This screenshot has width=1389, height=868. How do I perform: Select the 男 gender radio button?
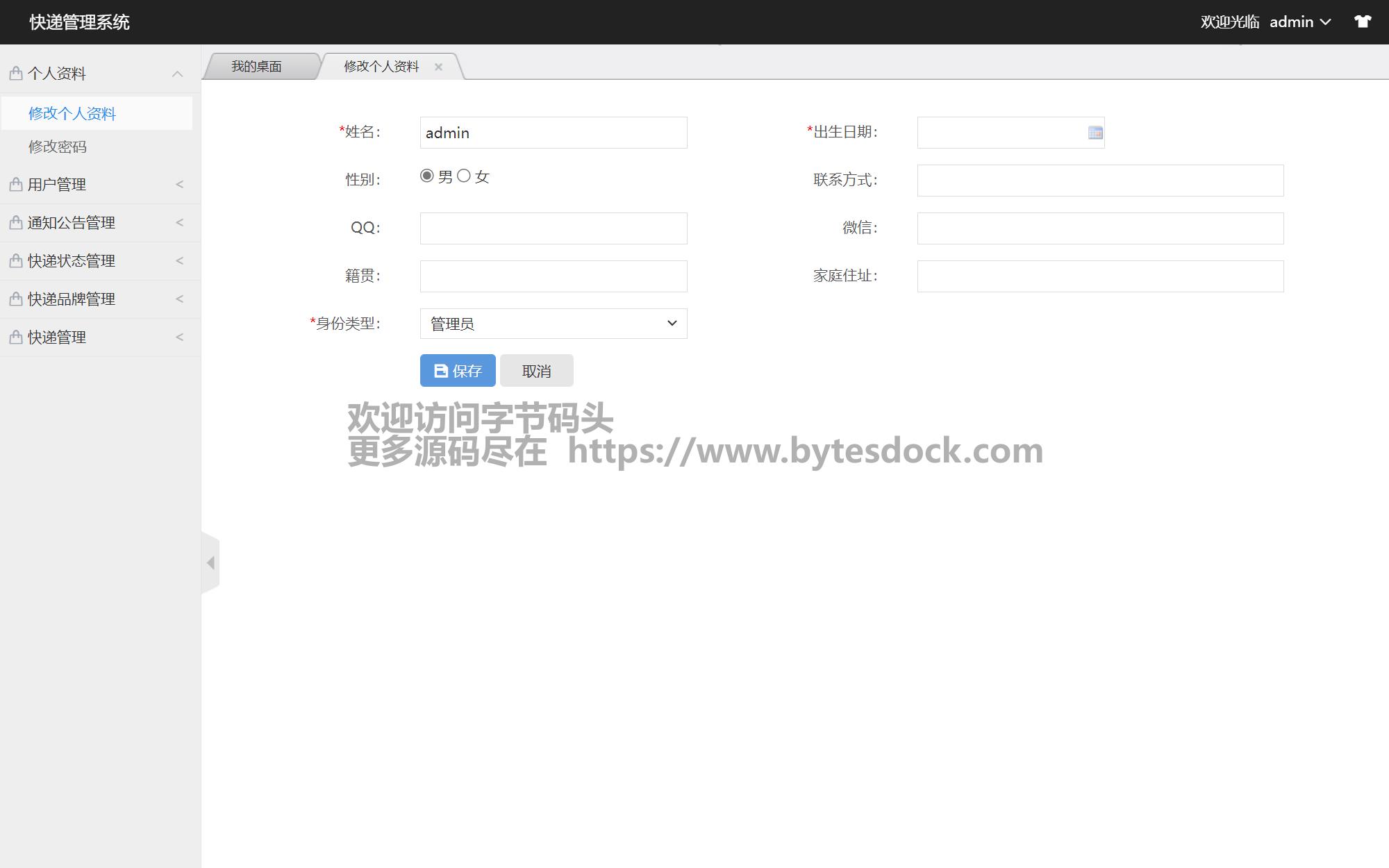(x=427, y=176)
